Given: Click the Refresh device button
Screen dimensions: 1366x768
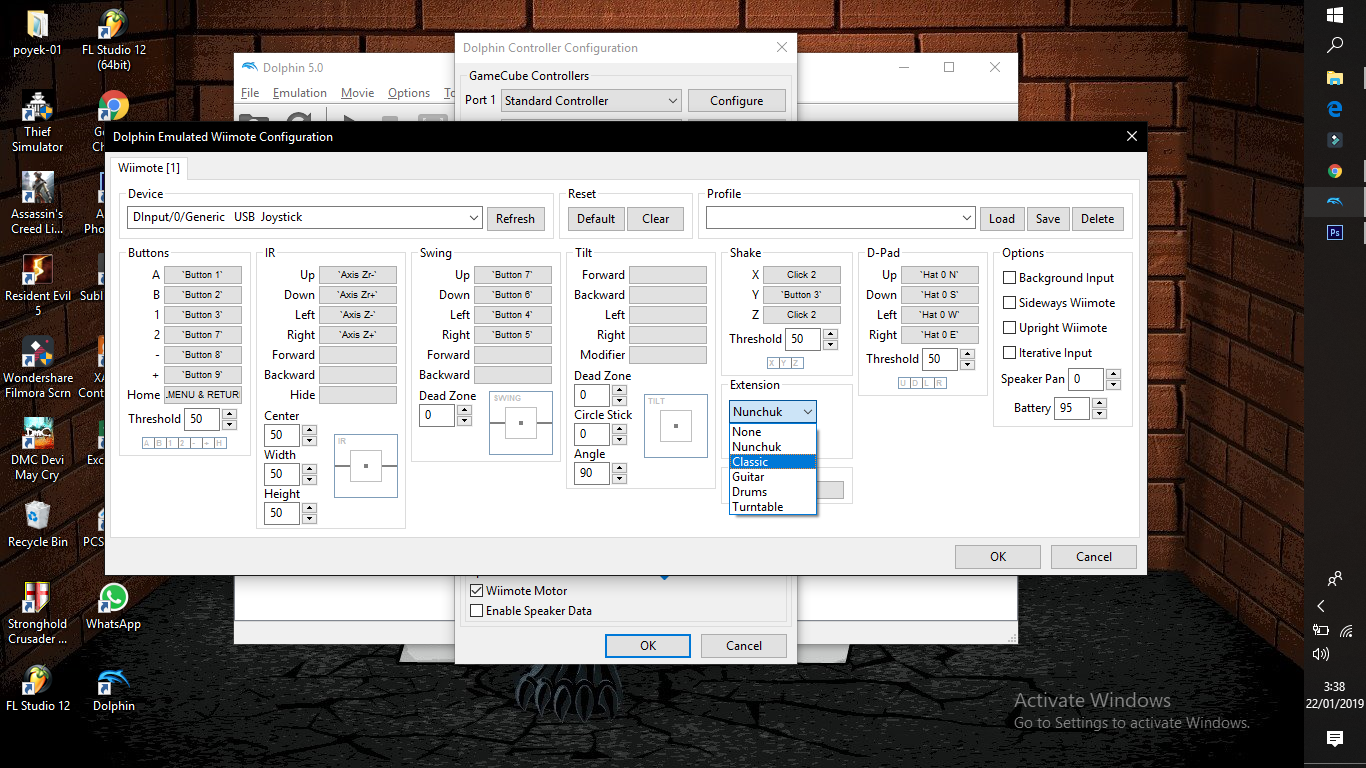Looking at the screenshot, I should point(515,218).
